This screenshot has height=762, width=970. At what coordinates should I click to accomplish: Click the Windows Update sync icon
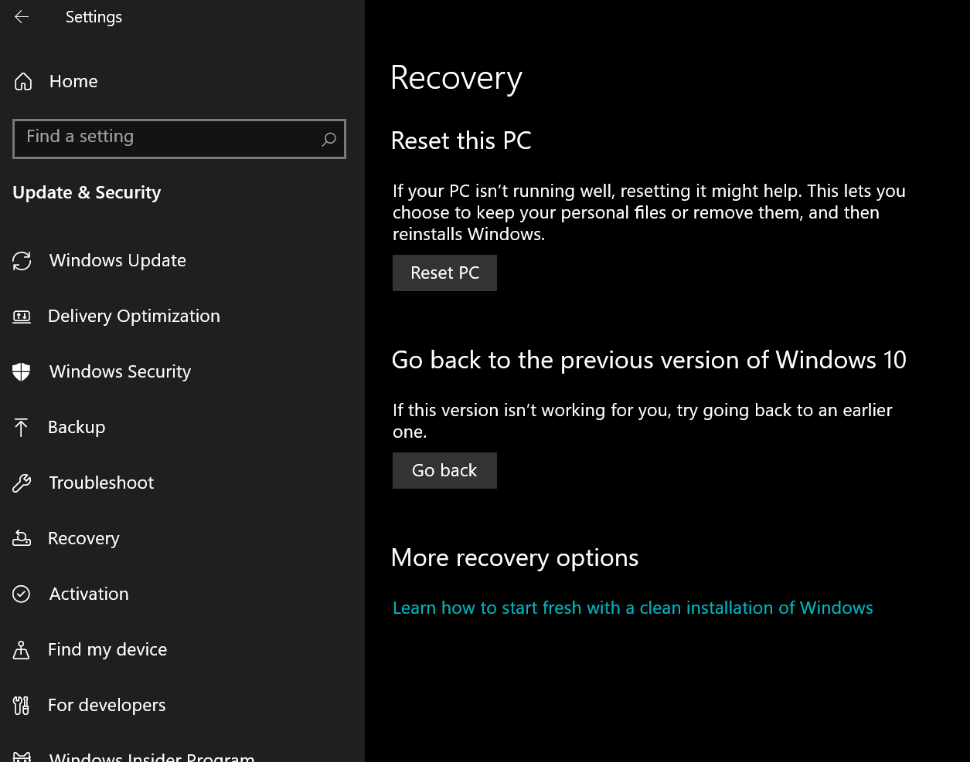click(22, 261)
